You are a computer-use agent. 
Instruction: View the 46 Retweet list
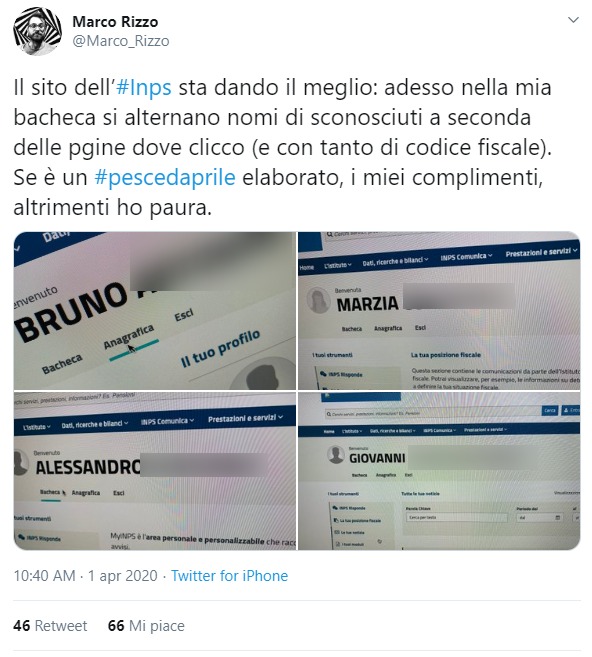click(50, 626)
